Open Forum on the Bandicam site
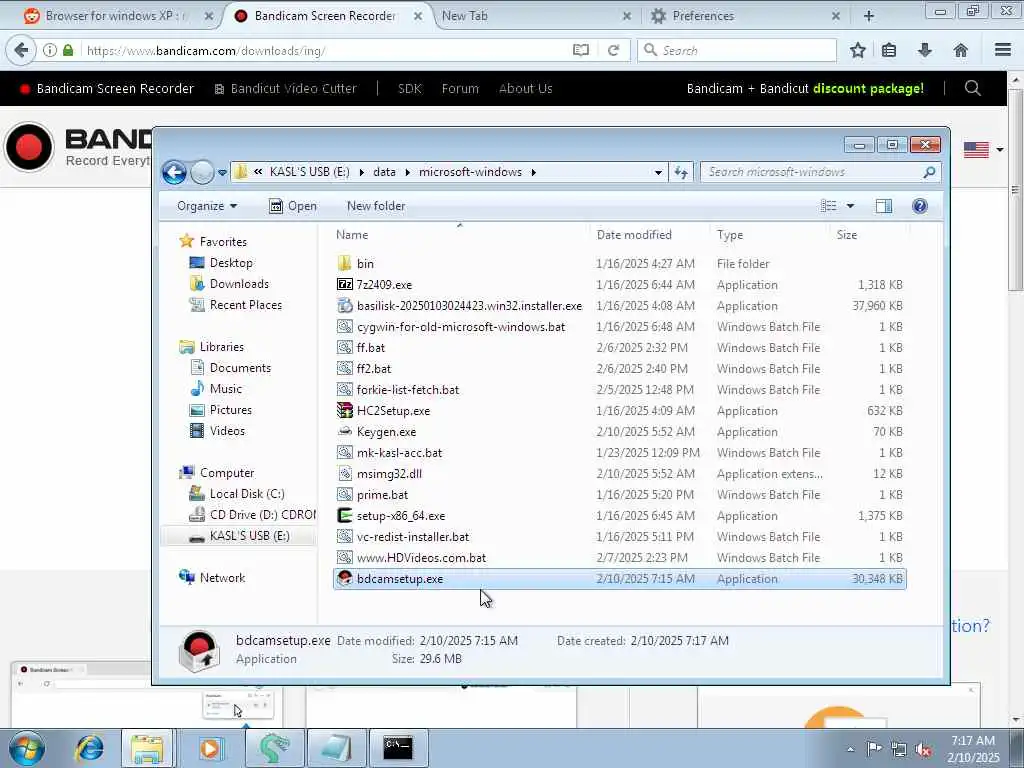The width and height of the screenshot is (1024, 768). (x=460, y=89)
